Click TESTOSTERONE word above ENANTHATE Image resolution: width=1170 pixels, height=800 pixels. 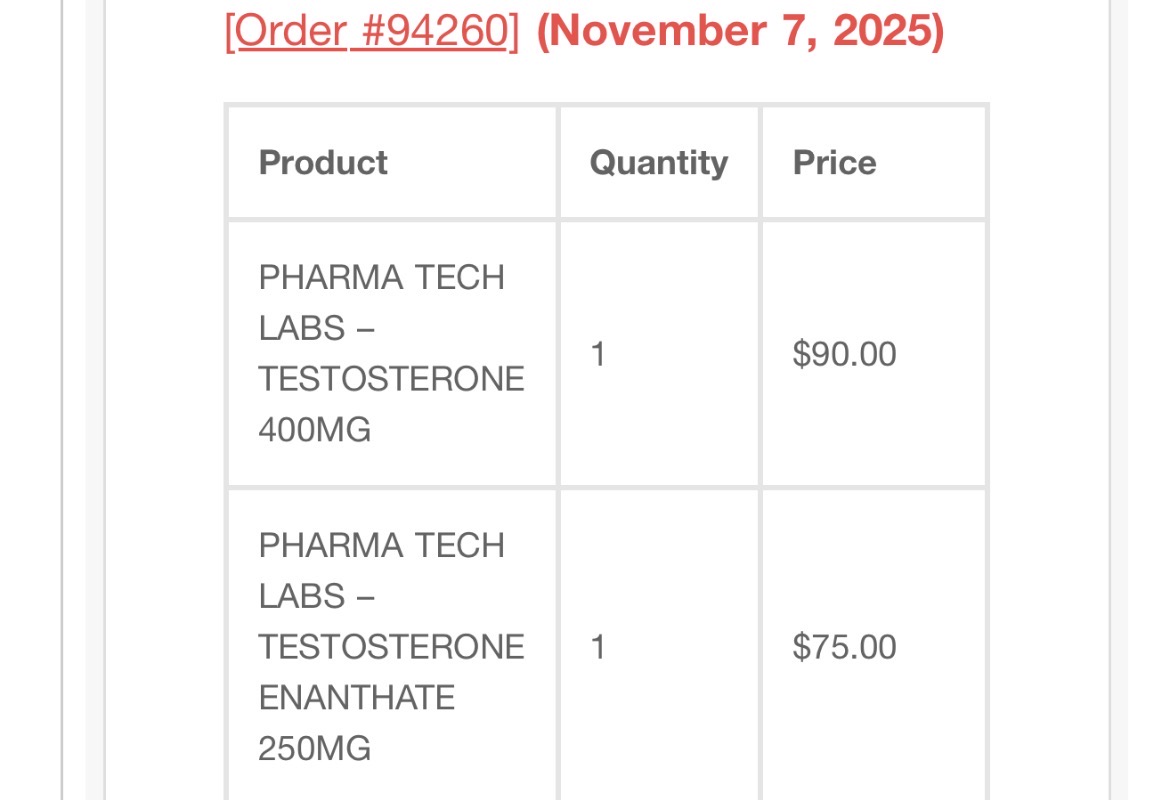391,647
